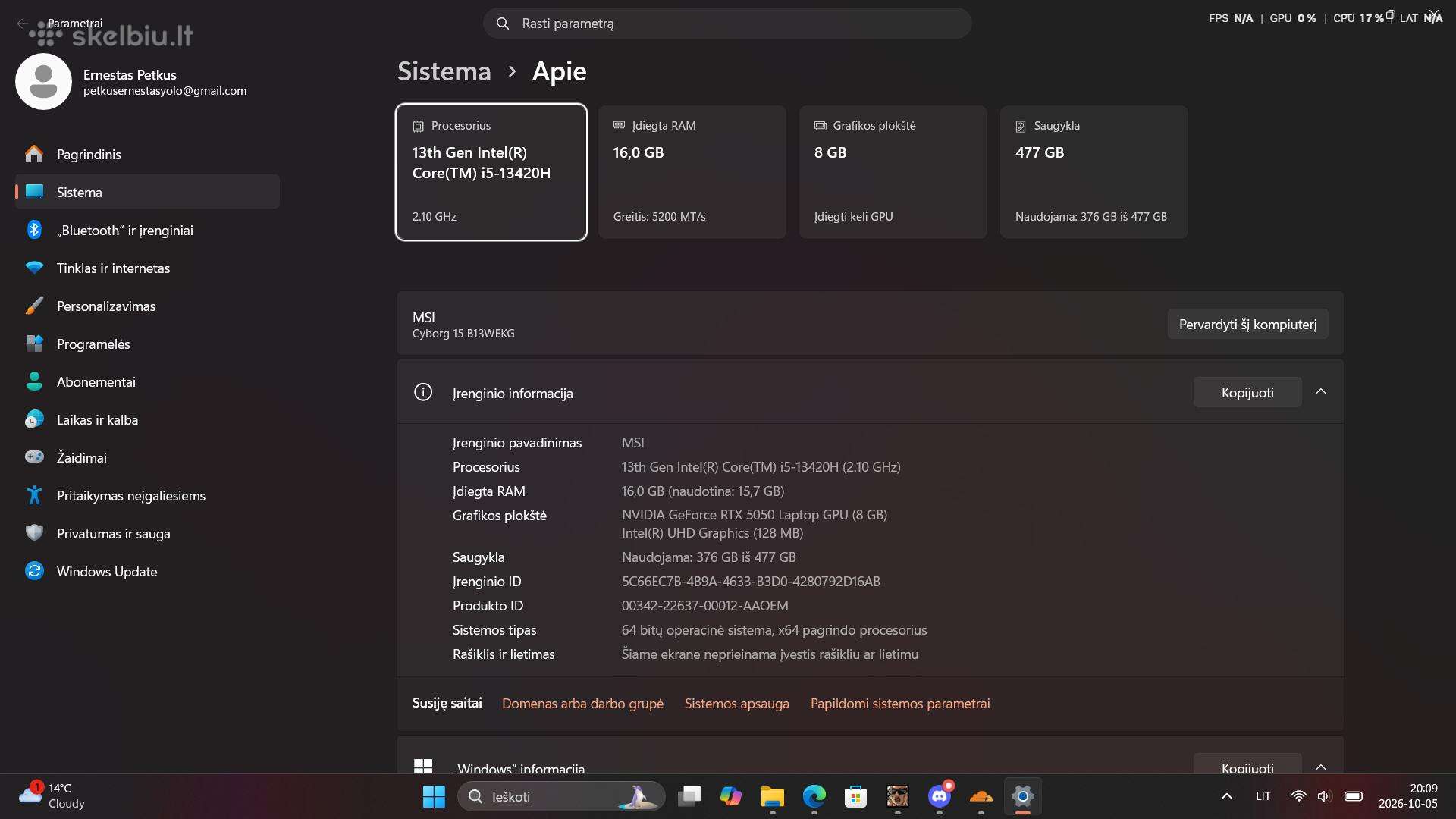Click the shield icon for Privatumas ir sauga

point(34,533)
